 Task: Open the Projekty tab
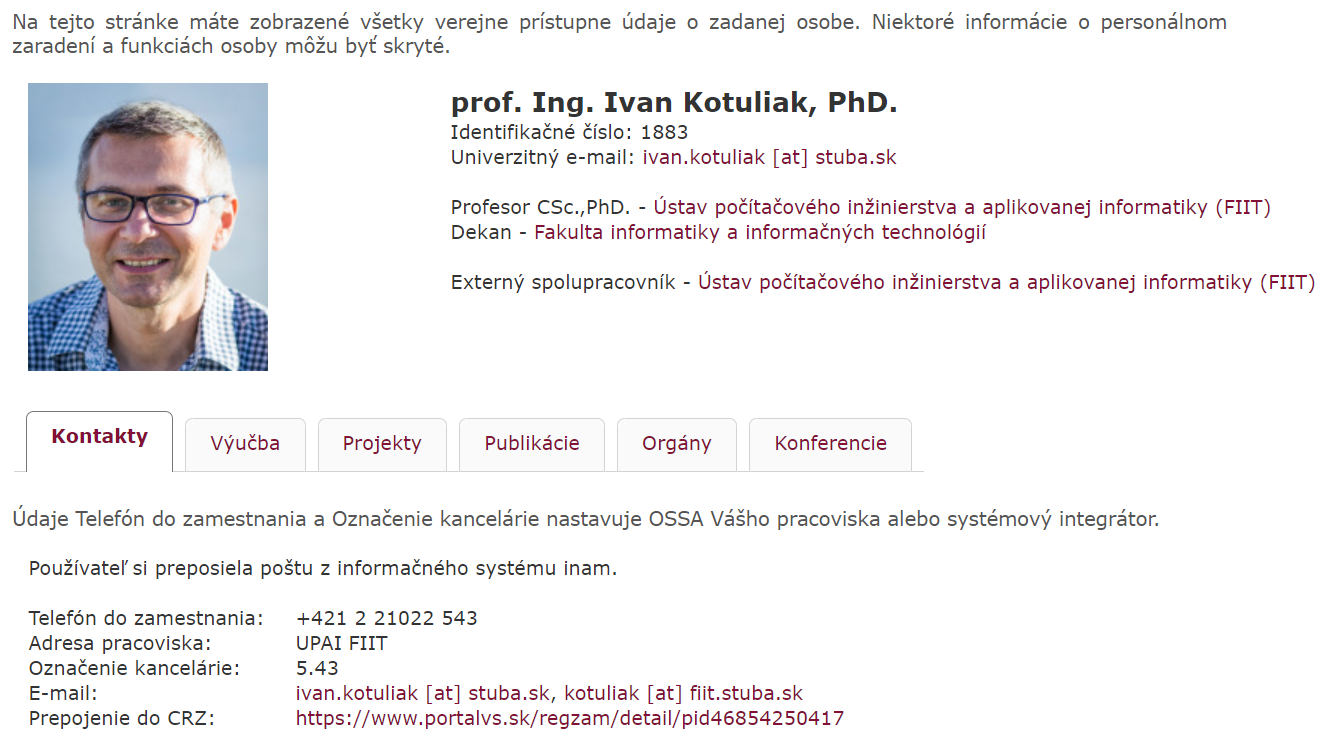382,444
